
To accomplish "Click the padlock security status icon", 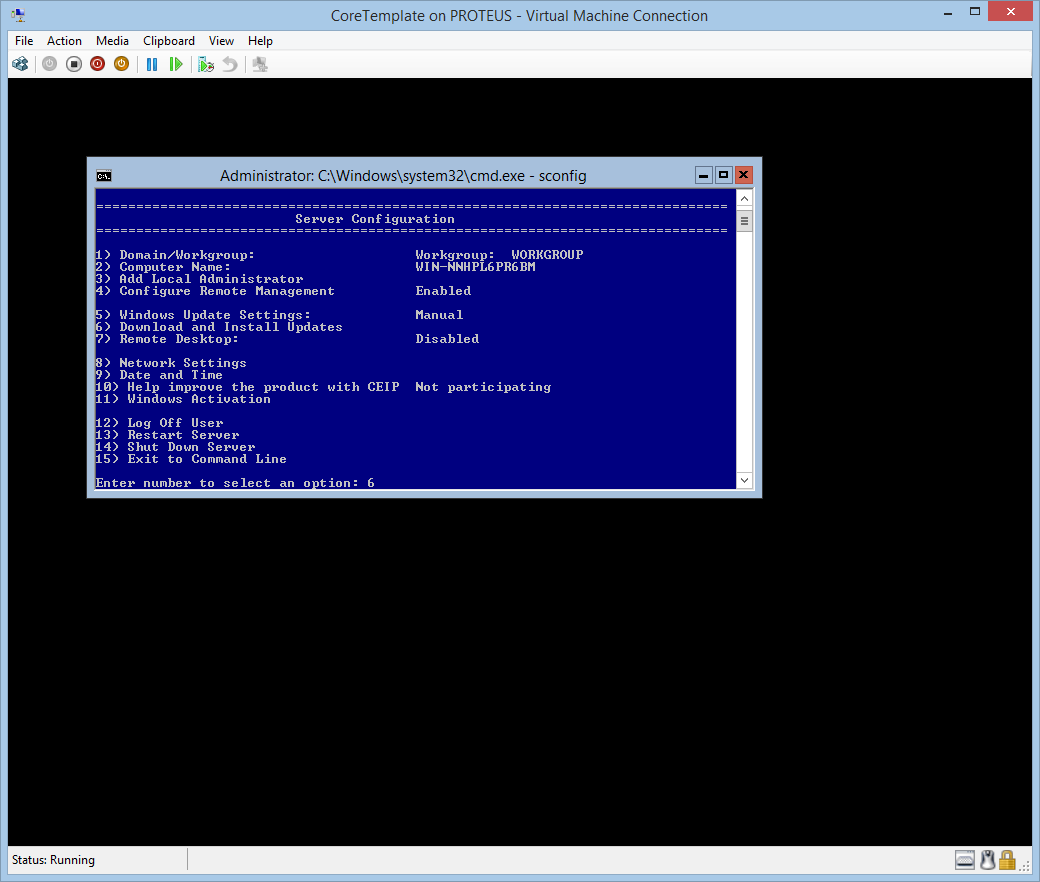I will pos(1007,860).
